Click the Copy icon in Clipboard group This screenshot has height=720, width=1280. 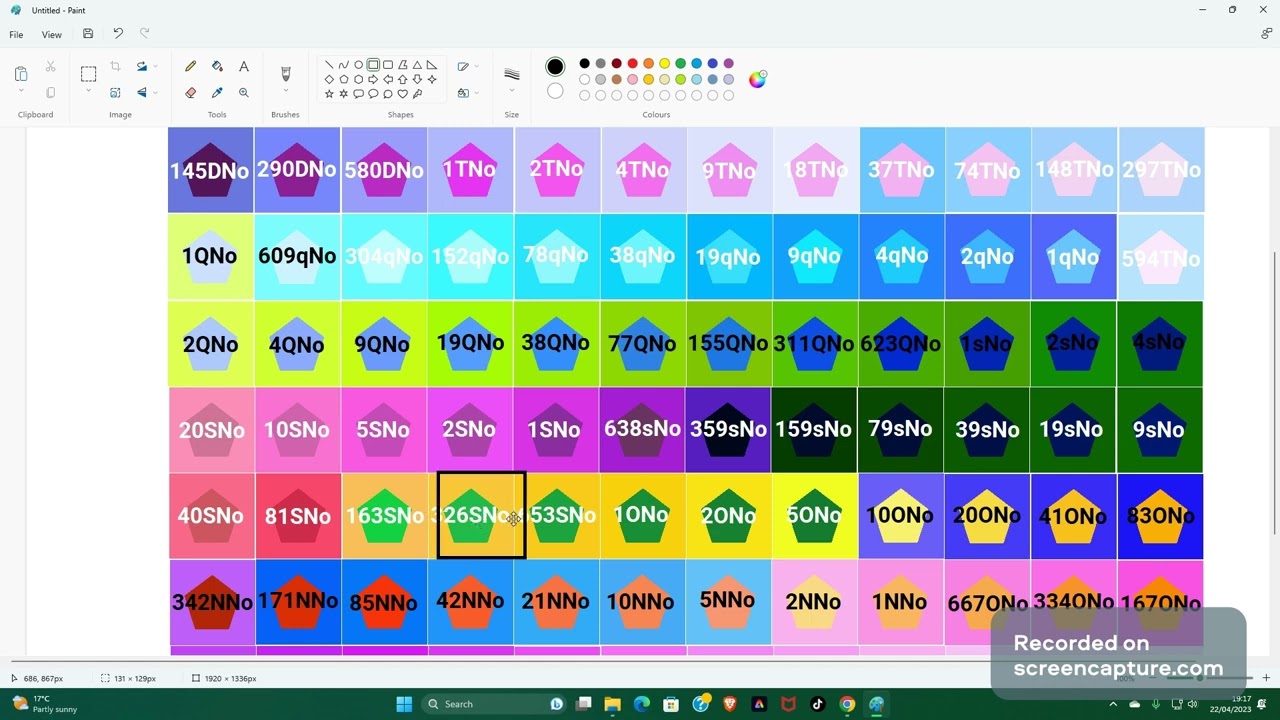point(50,93)
